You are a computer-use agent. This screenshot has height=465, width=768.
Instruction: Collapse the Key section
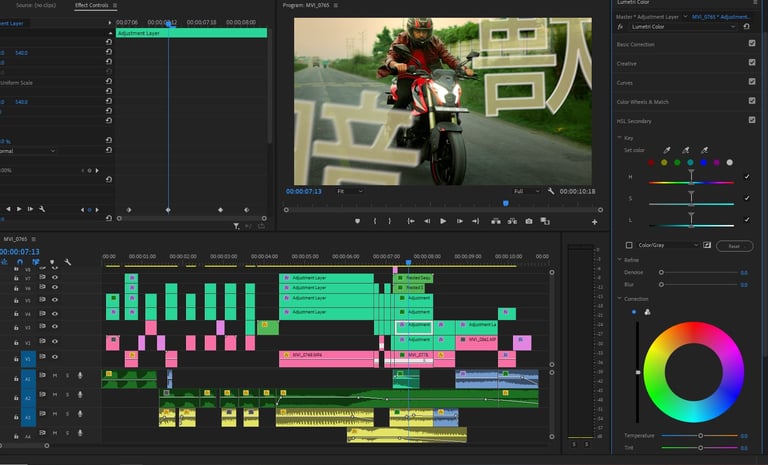coord(620,138)
